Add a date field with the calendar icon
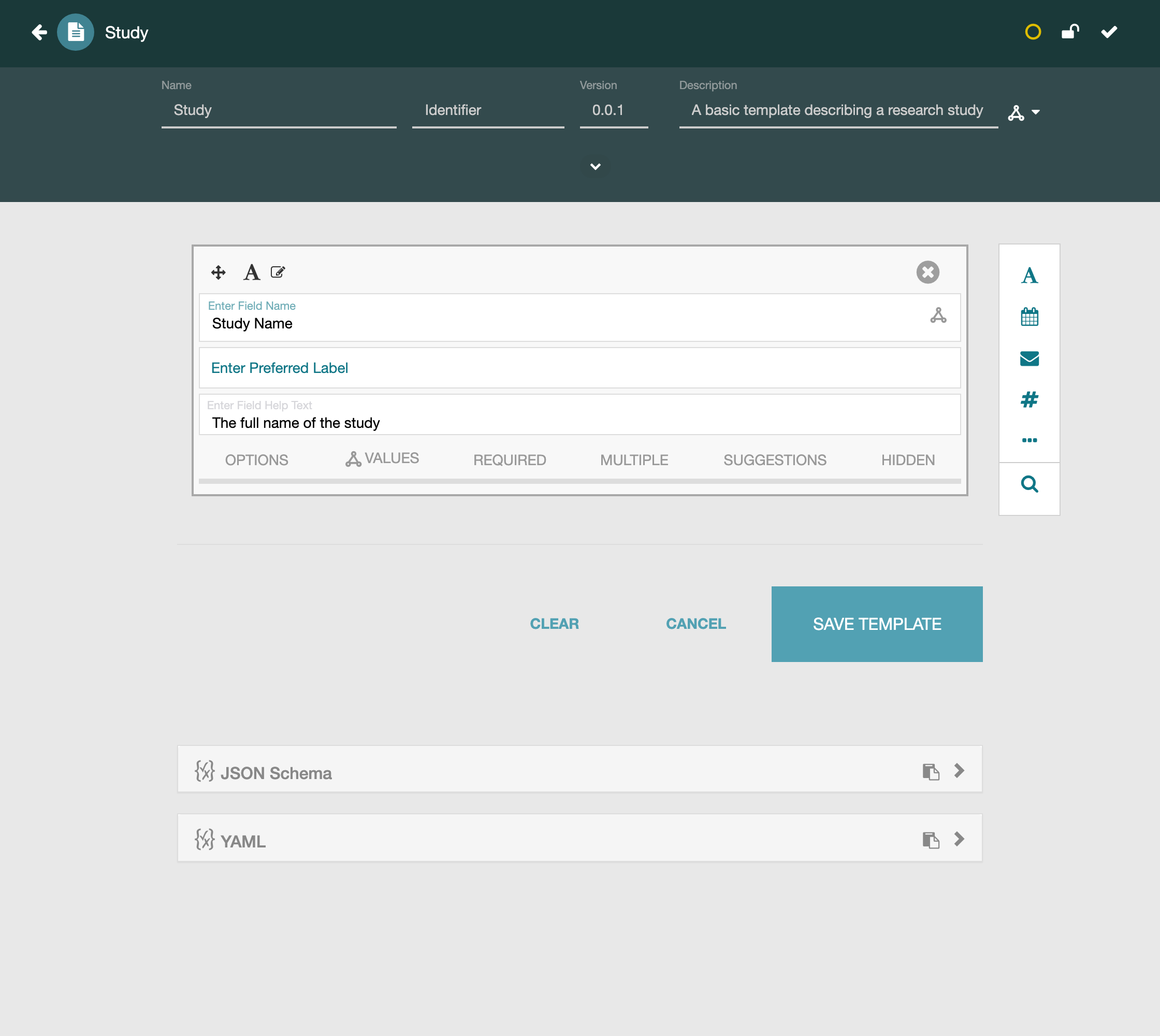The height and width of the screenshot is (1036, 1160). (x=1029, y=316)
